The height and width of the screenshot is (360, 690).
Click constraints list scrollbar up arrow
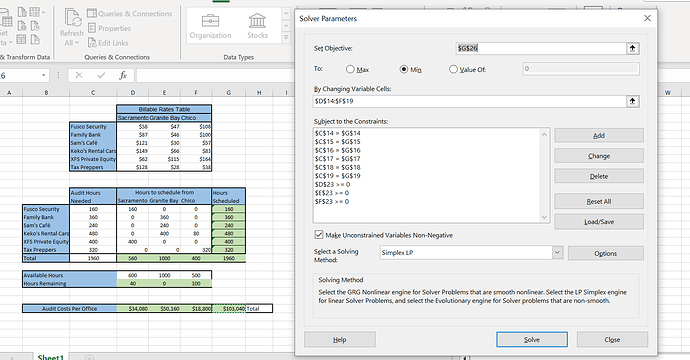[x=544, y=134]
